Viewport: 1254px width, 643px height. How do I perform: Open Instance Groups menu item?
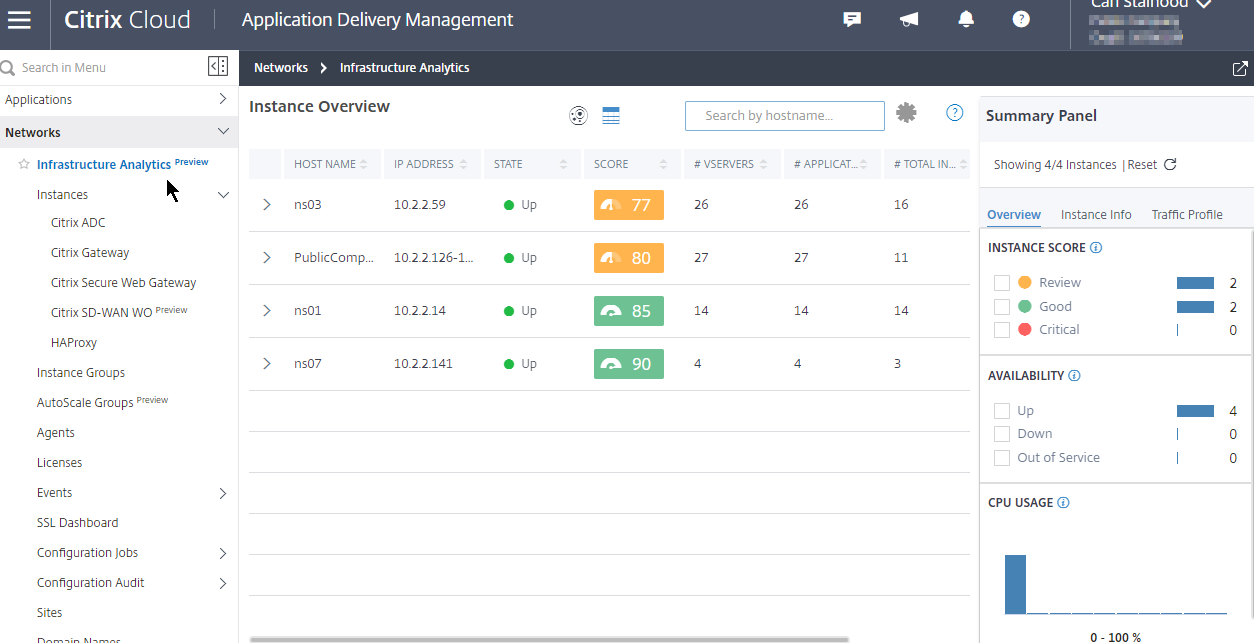(x=81, y=373)
